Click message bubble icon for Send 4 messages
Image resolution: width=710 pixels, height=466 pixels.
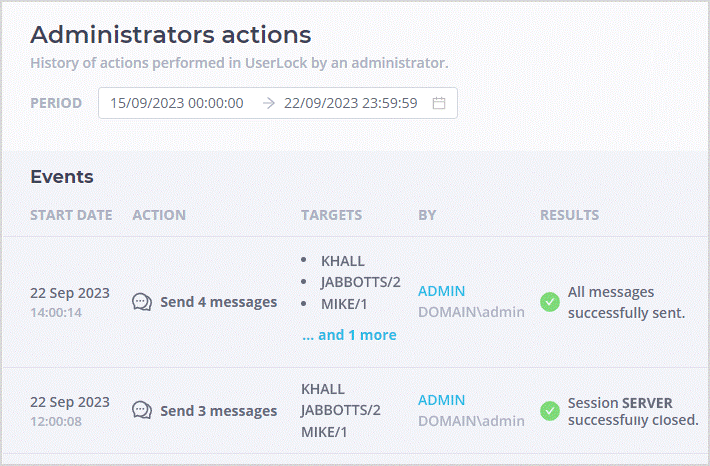pos(142,302)
